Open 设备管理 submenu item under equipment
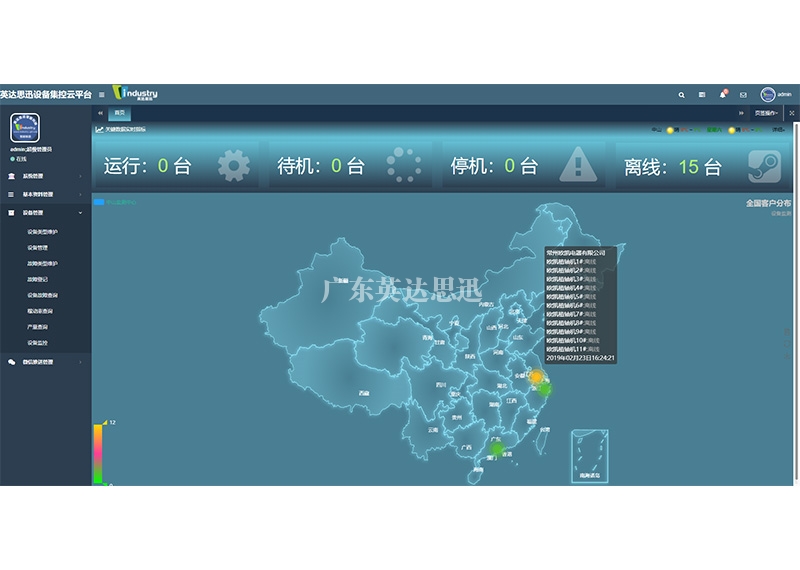The height and width of the screenshot is (570, 800). coord(37,248)
